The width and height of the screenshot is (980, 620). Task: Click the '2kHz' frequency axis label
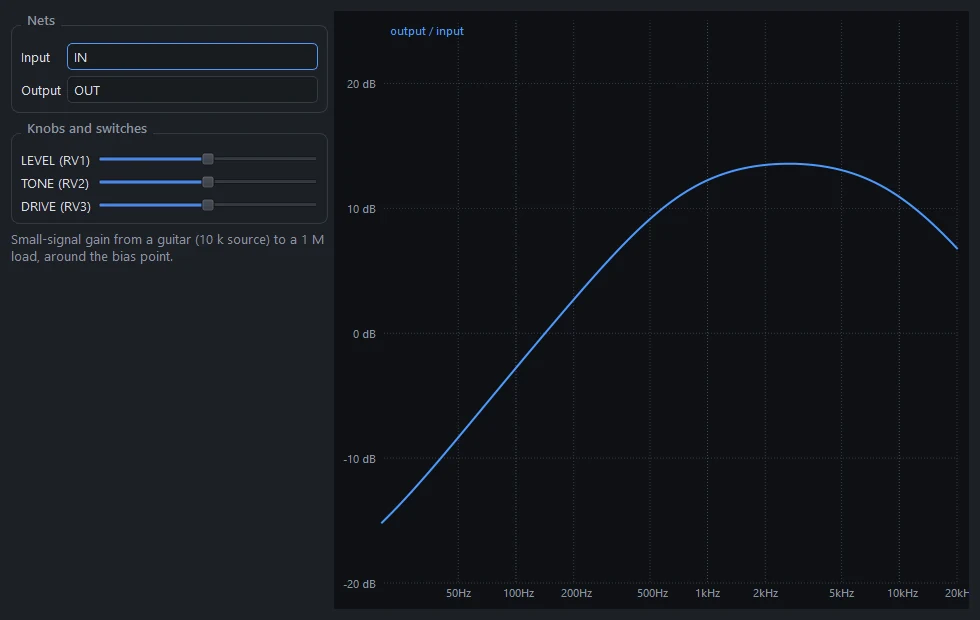click(766, 593)
